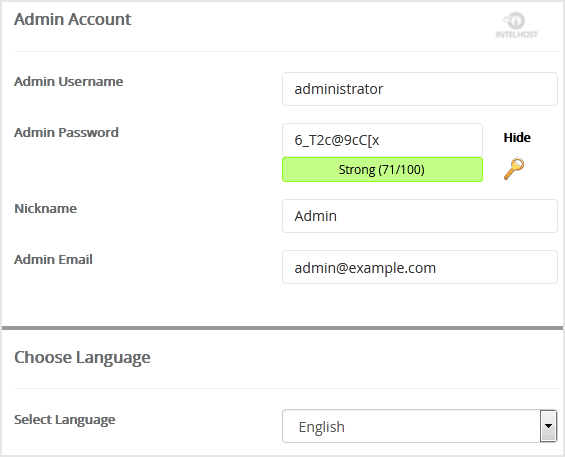
Task: Click the Choose Language section heading
Action: 82,358
